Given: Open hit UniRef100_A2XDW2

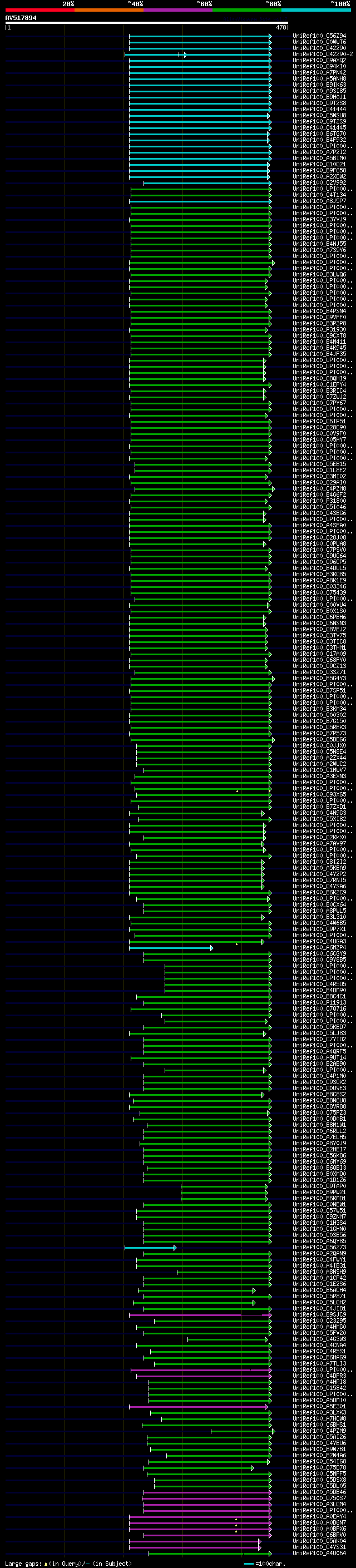Looking at the screenshot, I should 319,176.
